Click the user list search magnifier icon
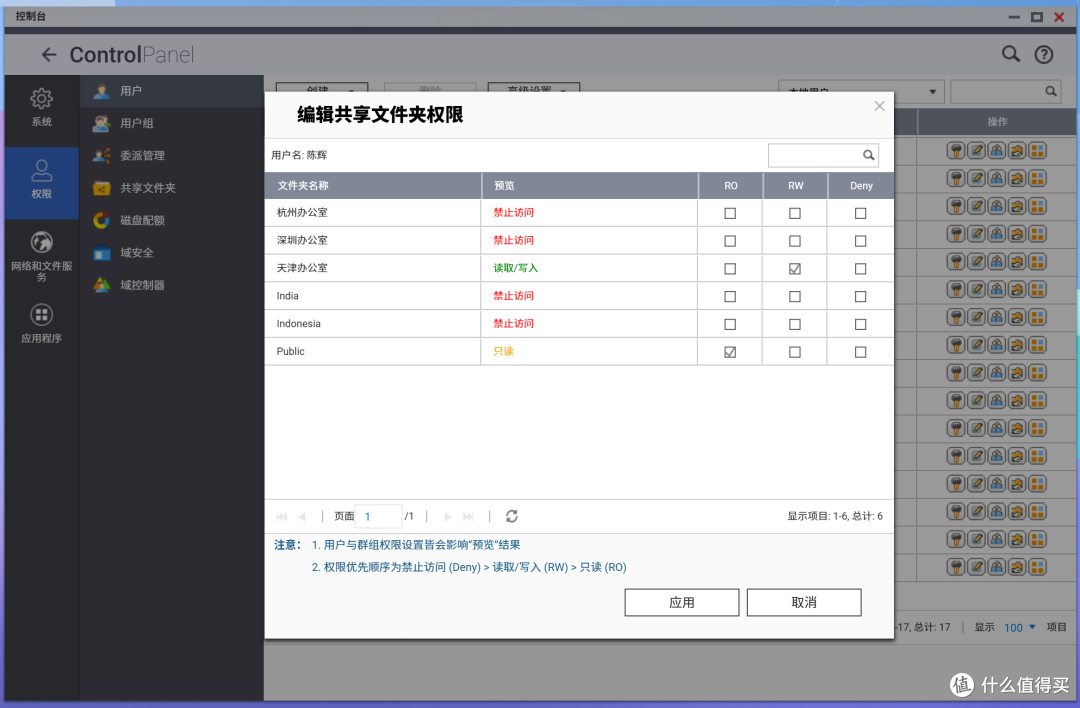 coord(1050,91)
